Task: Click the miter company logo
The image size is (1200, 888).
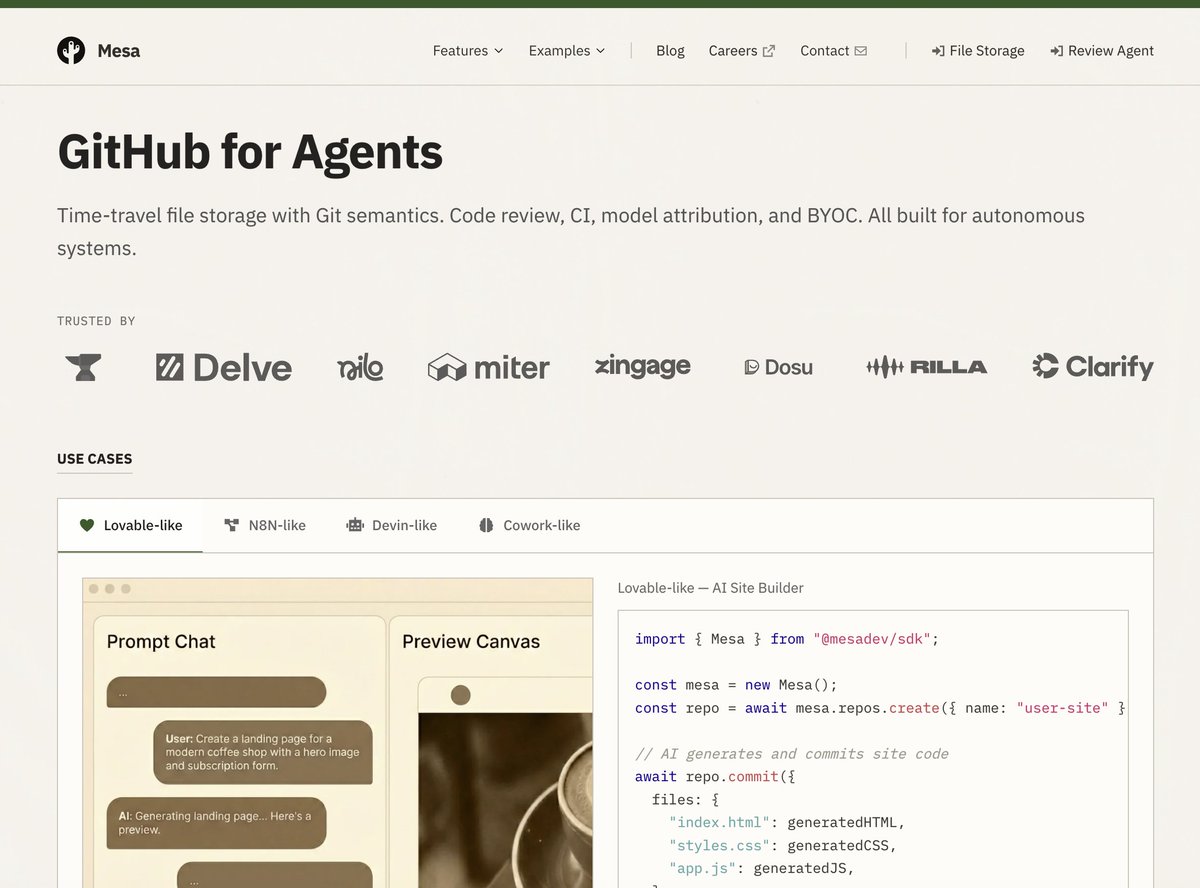Action: pyautogui.click(x=489, y=367)
